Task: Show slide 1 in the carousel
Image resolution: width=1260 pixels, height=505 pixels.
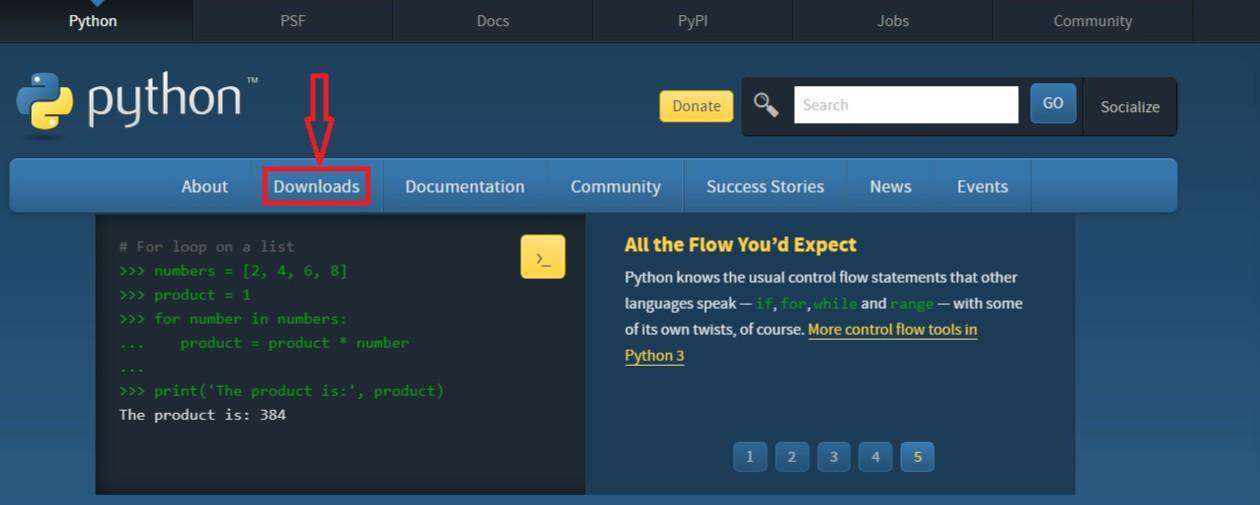Action: point(750,457)
